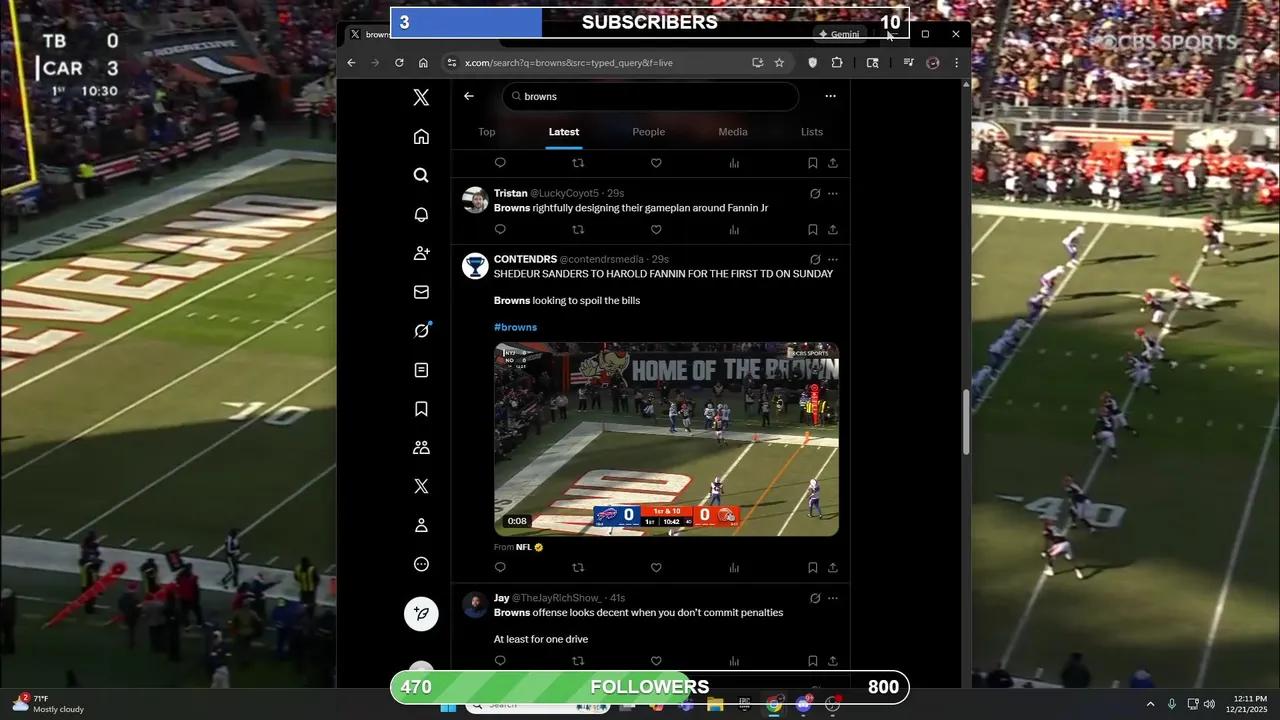Viewport: 1280px width, 720px height.
Task: Click the white Post compose button
Action: click(421, 613)
